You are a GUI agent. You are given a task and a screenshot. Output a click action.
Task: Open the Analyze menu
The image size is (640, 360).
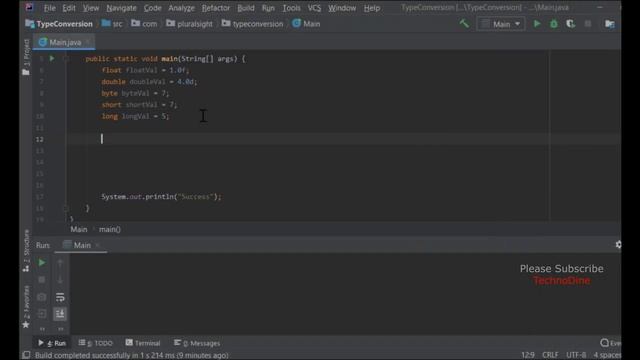tap(181, 8)
